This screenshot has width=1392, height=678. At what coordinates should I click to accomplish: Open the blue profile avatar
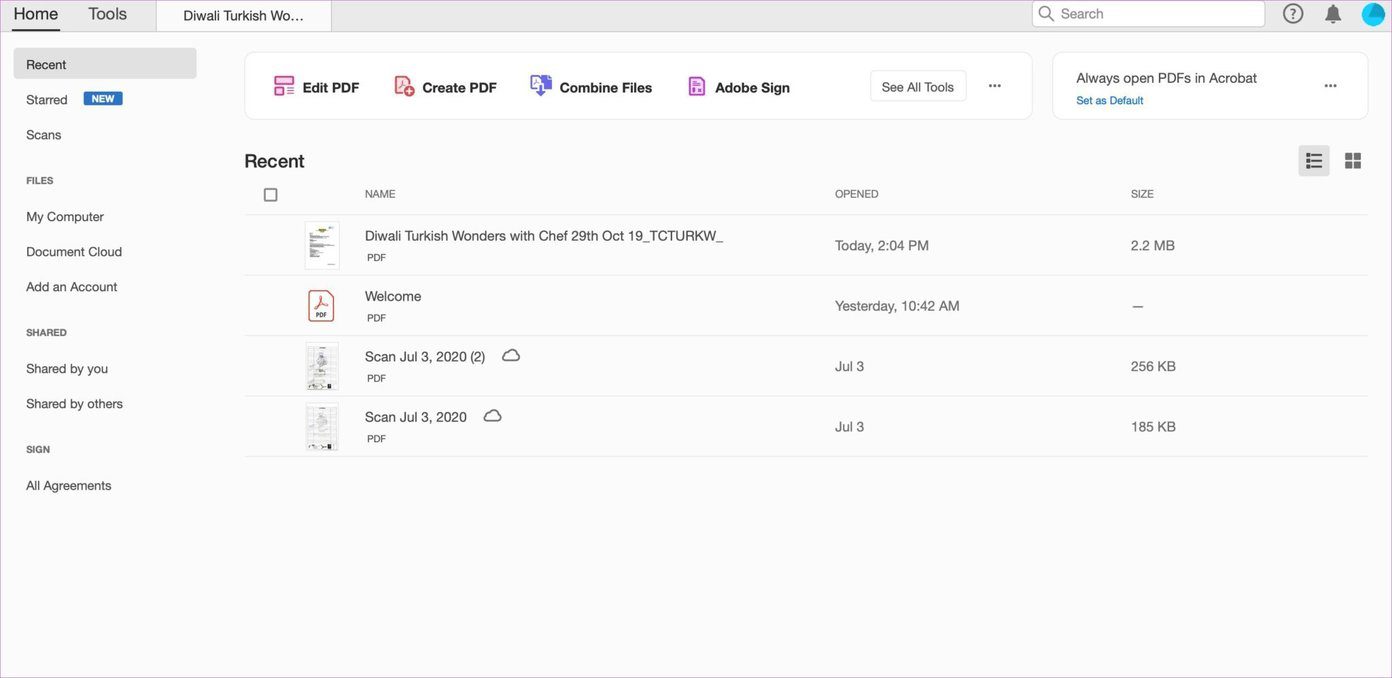(x=1373, y=14)
